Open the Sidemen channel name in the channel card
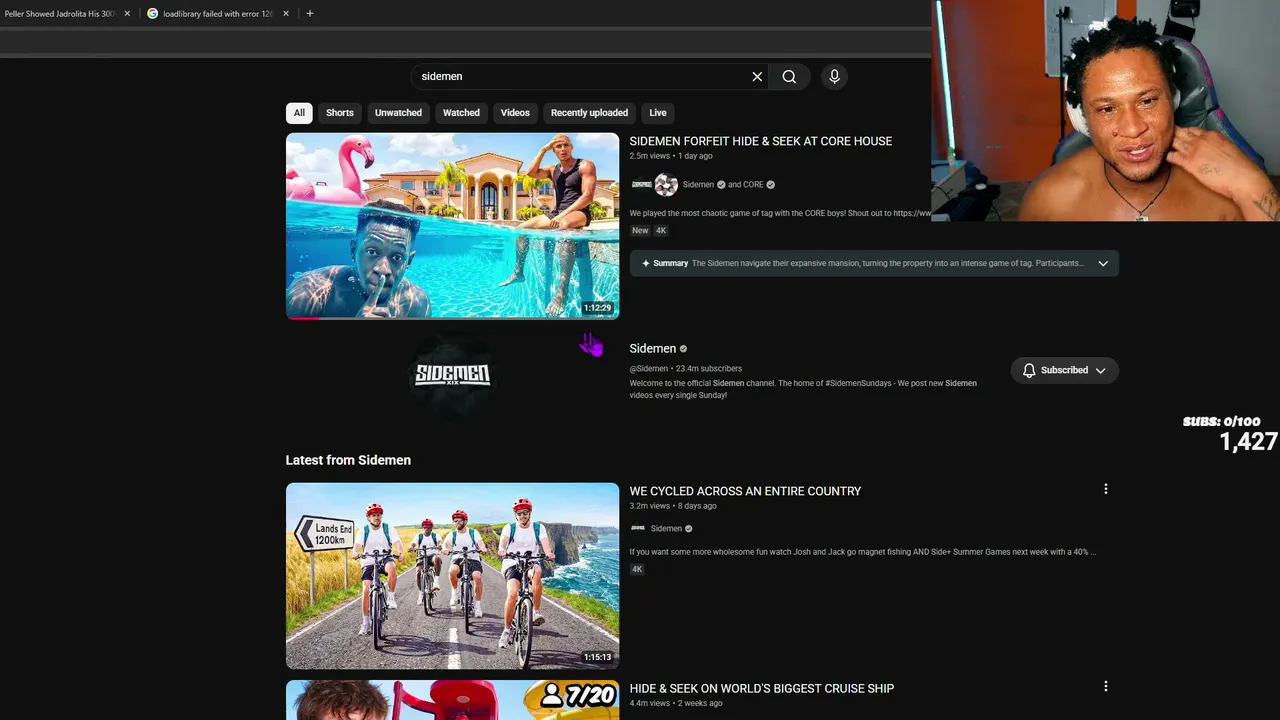The height and width of the screenshot is (720, 1280). [653, 349]
